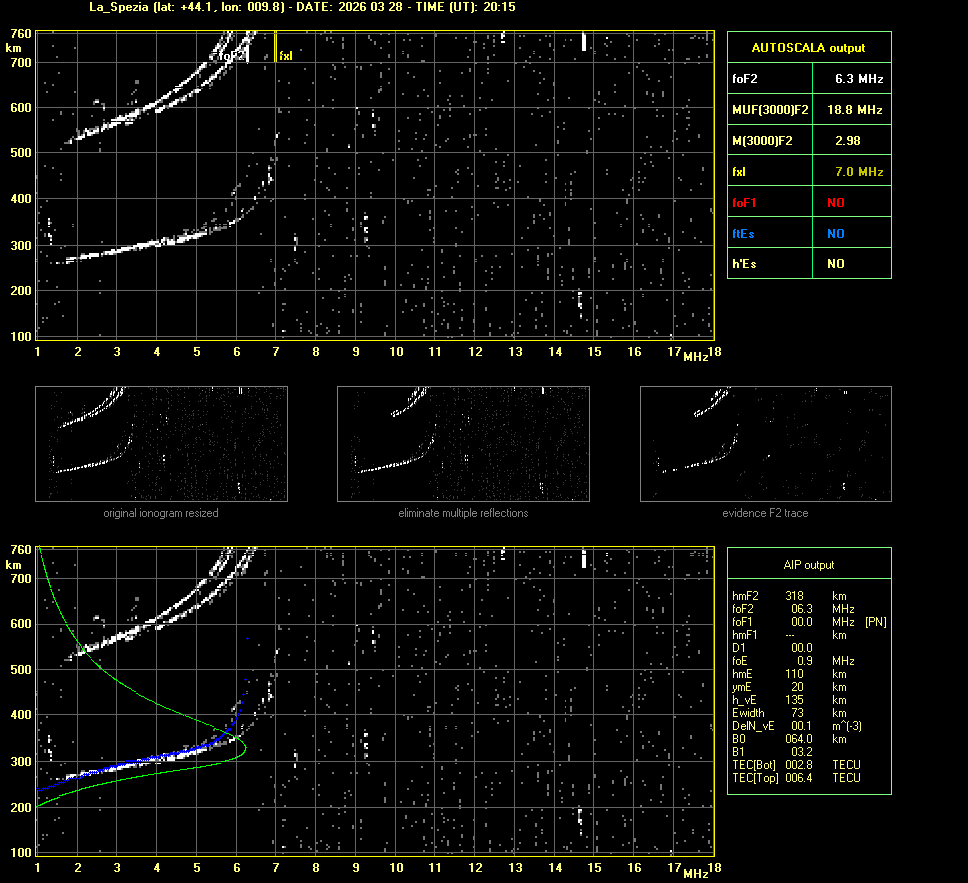Click the h'Es NO value cell
The image size is (968, 883).
tap(835, 264)
